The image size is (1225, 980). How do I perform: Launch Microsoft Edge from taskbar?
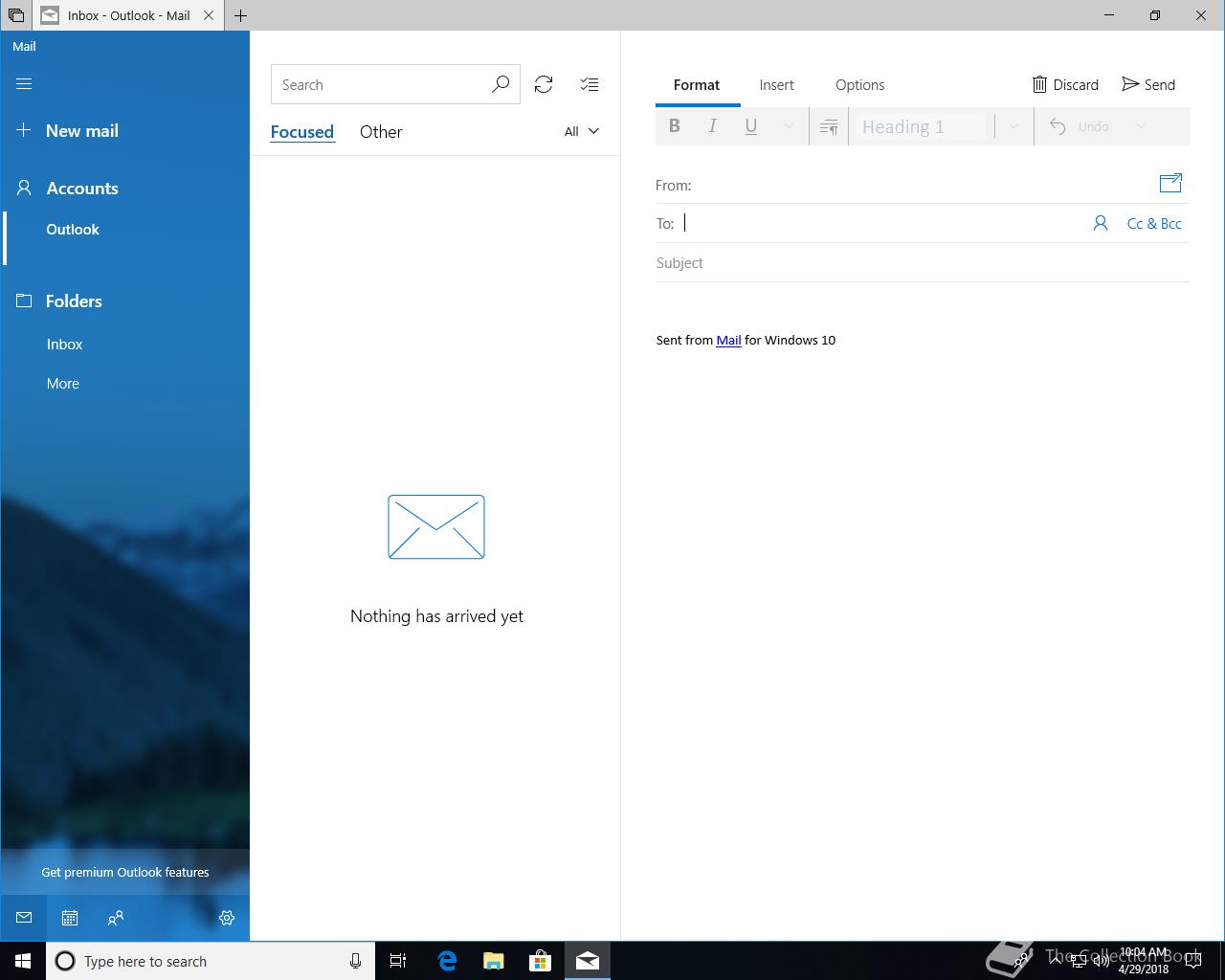click(x=447, y=961)
